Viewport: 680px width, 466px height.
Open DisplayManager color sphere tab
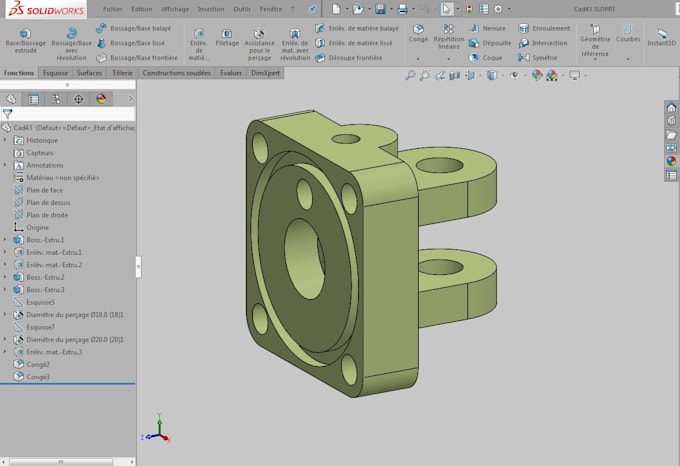pos(101,99)
